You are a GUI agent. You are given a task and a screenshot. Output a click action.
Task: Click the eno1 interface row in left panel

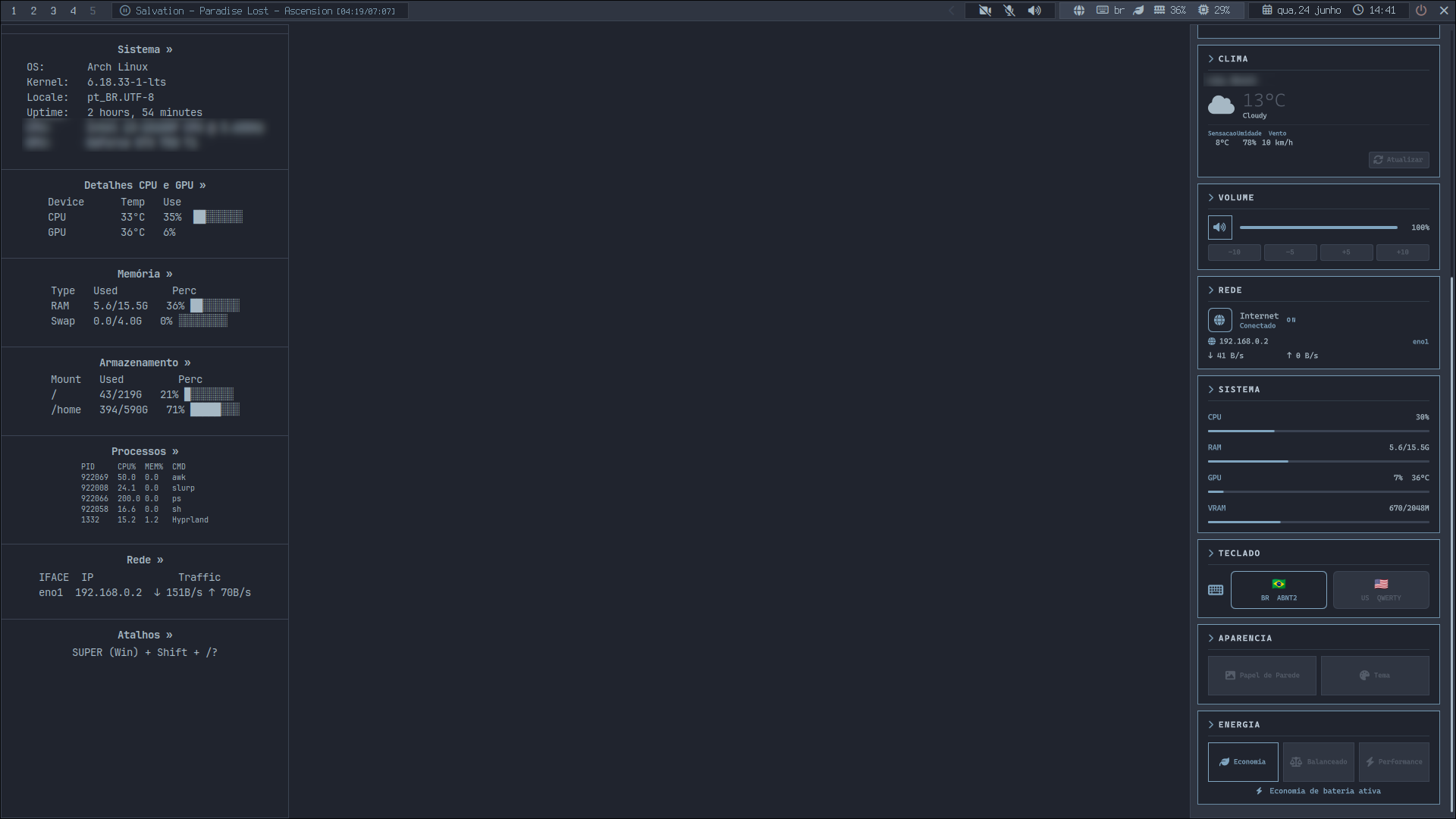145,592
